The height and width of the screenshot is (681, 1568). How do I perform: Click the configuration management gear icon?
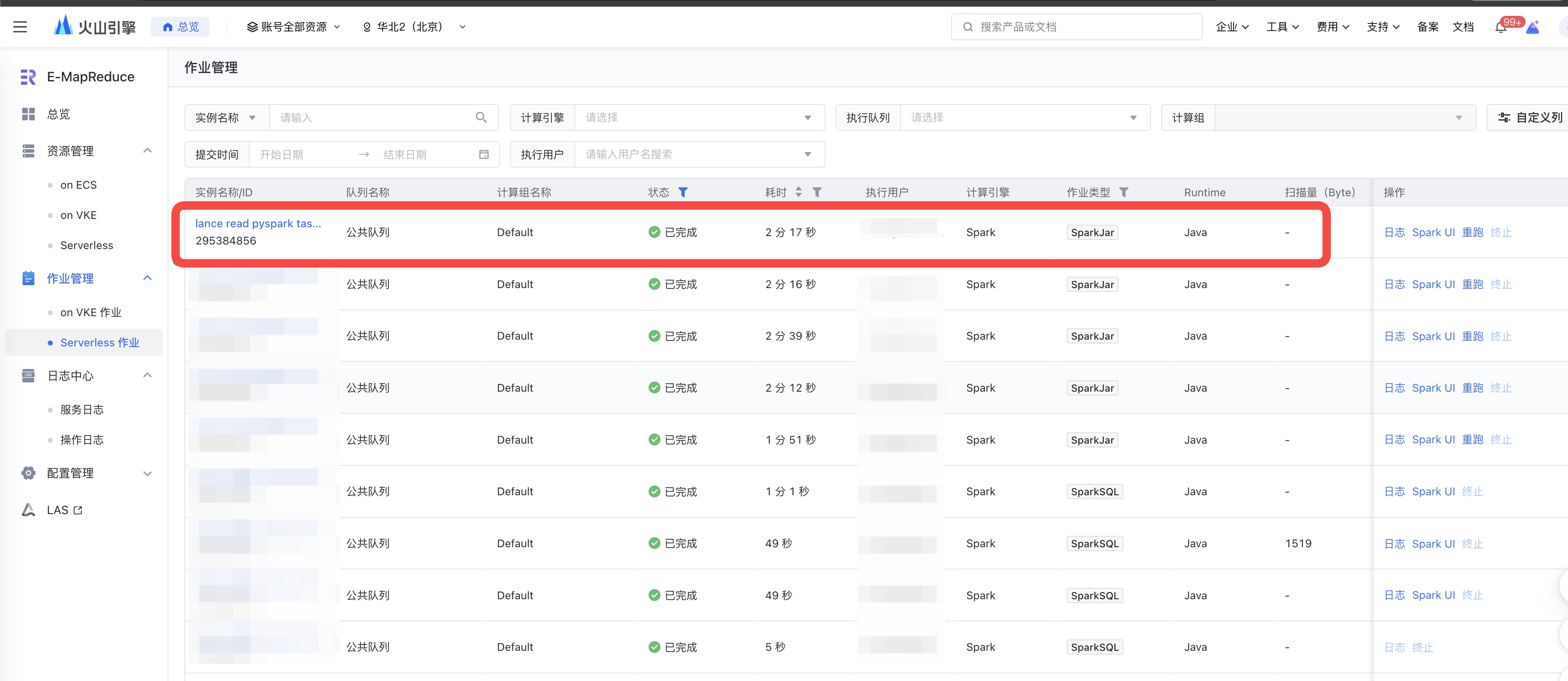pyautogui.click(x=28, y=473)
